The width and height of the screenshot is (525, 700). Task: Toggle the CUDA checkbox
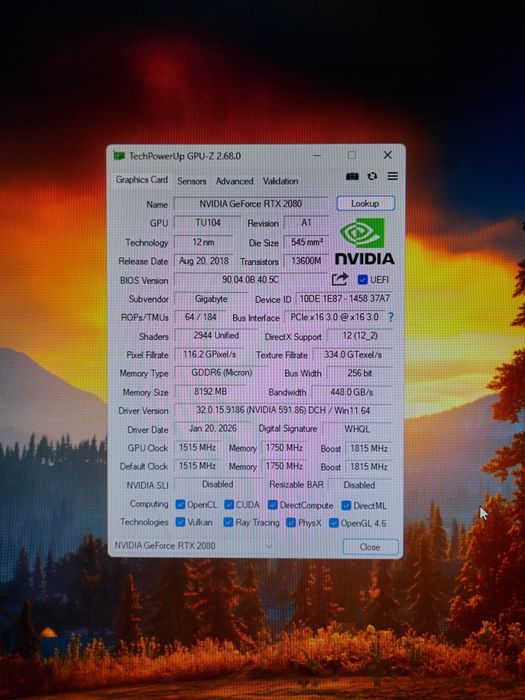(229, 504)
